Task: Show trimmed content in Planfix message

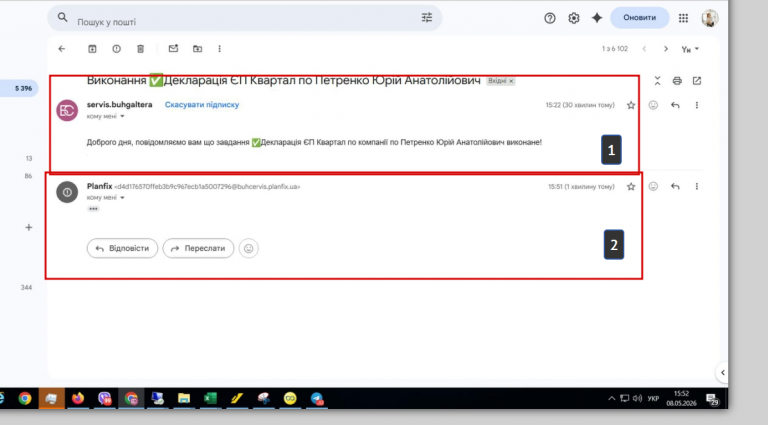Action: point(93,209)
